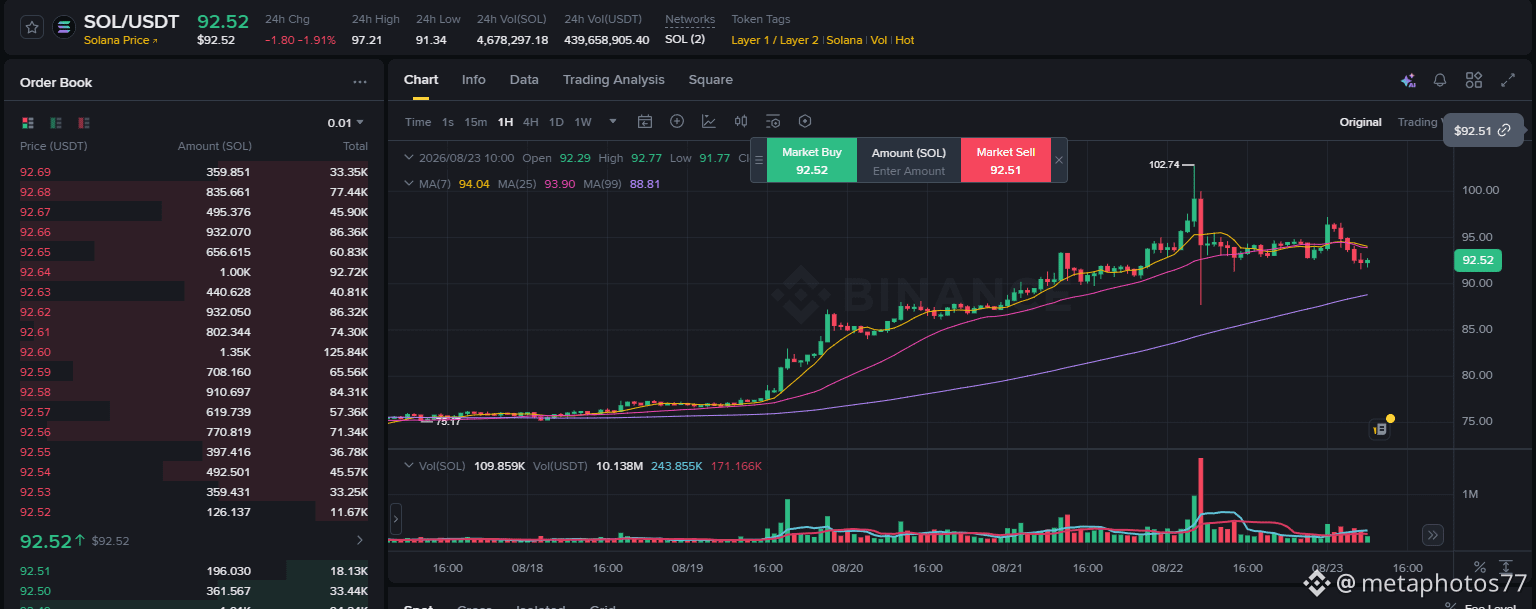1536x609 pixels.
Task: Click the 102.74 high price marker
Action: (1165, 164)
